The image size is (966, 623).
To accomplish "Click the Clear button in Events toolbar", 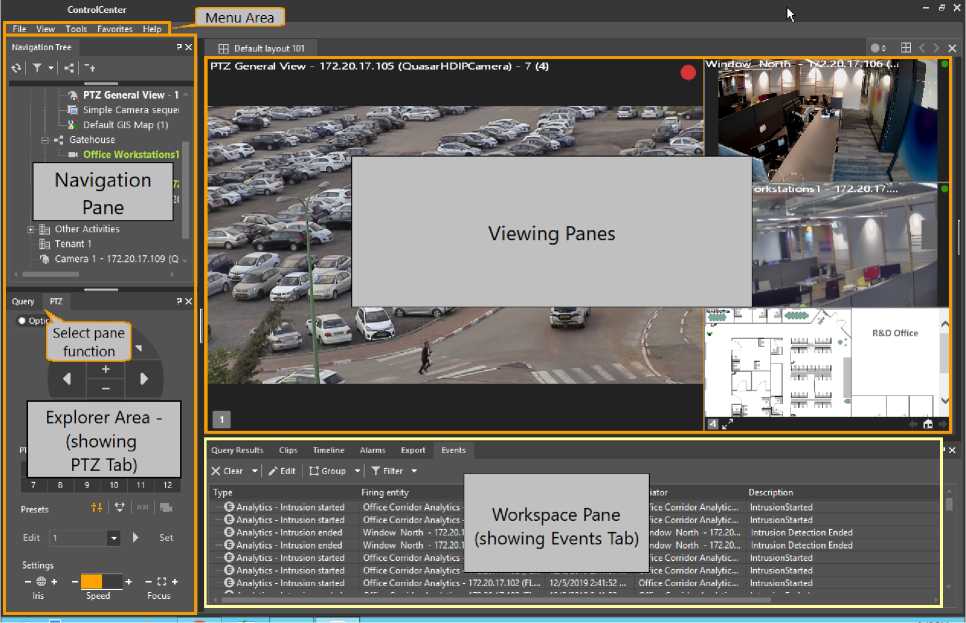I will click(227, 471).
